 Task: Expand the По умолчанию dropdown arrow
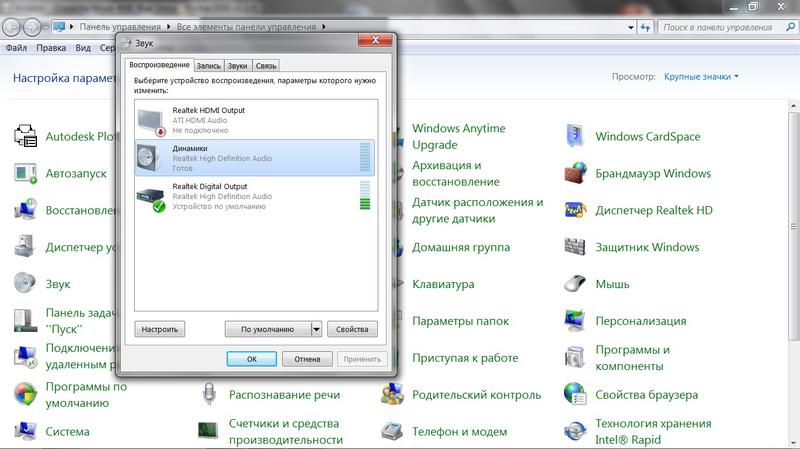[x=317, y=329]
